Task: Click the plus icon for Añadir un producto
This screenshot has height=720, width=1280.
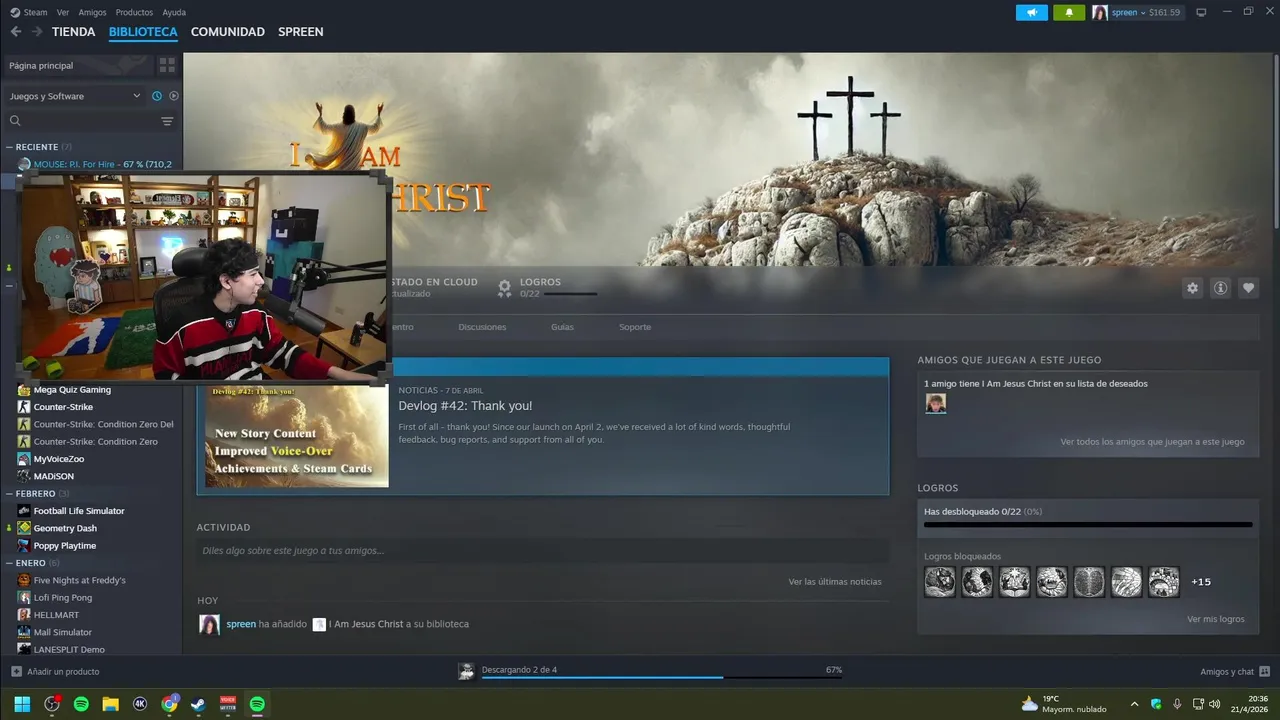Action: 16,672
